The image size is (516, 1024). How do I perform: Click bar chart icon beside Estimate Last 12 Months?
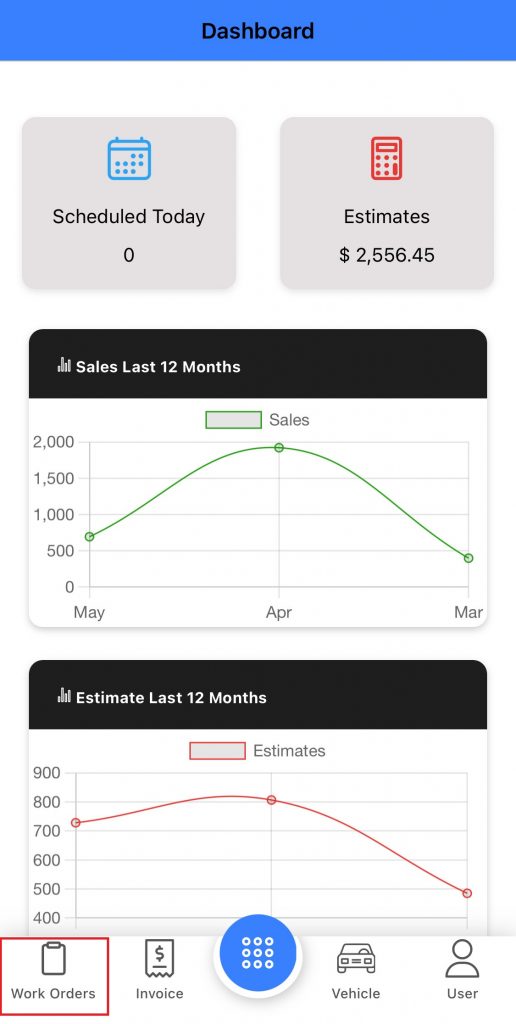[x=64, y=695]
